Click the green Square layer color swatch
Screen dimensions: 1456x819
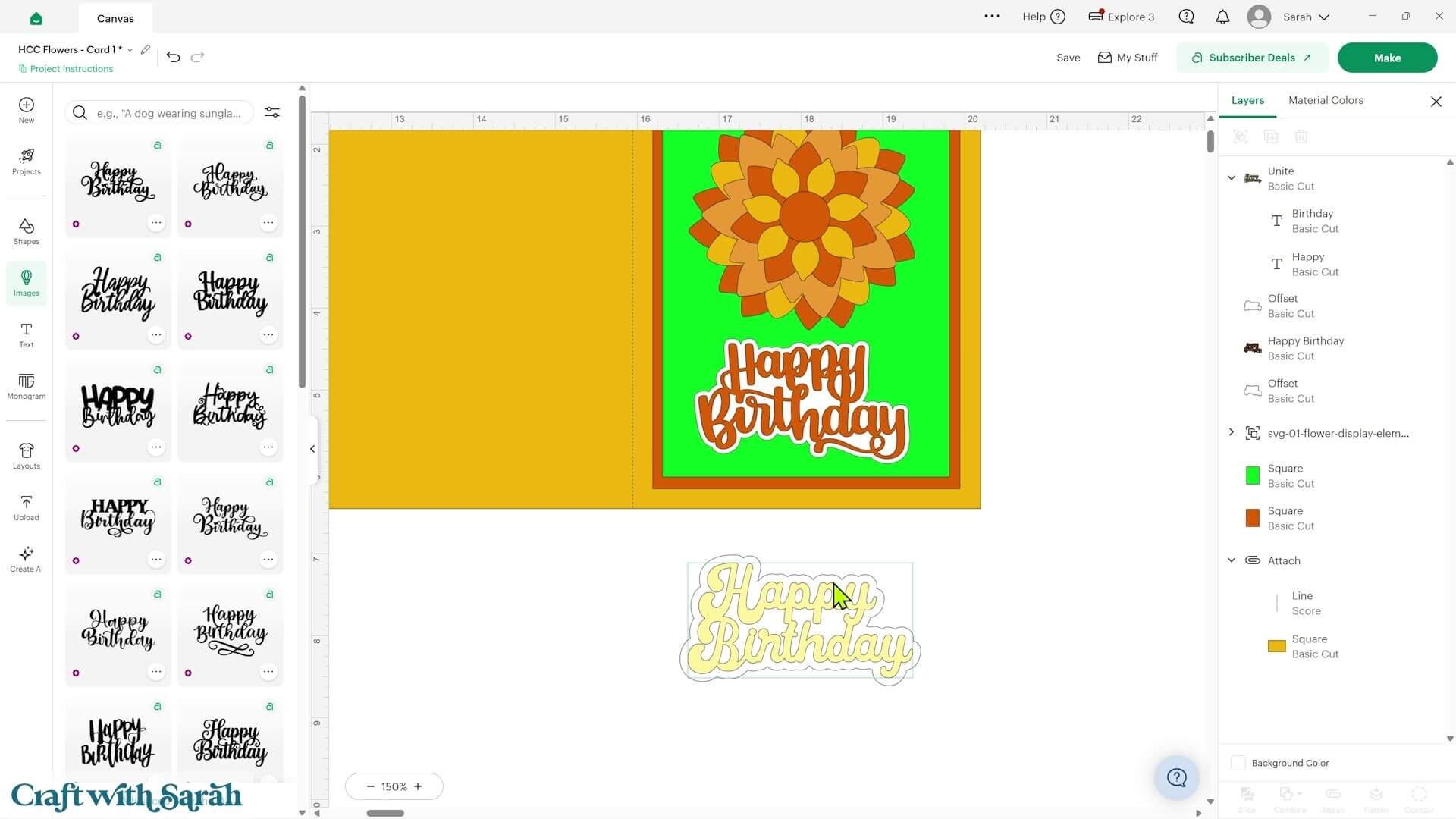1253,475
